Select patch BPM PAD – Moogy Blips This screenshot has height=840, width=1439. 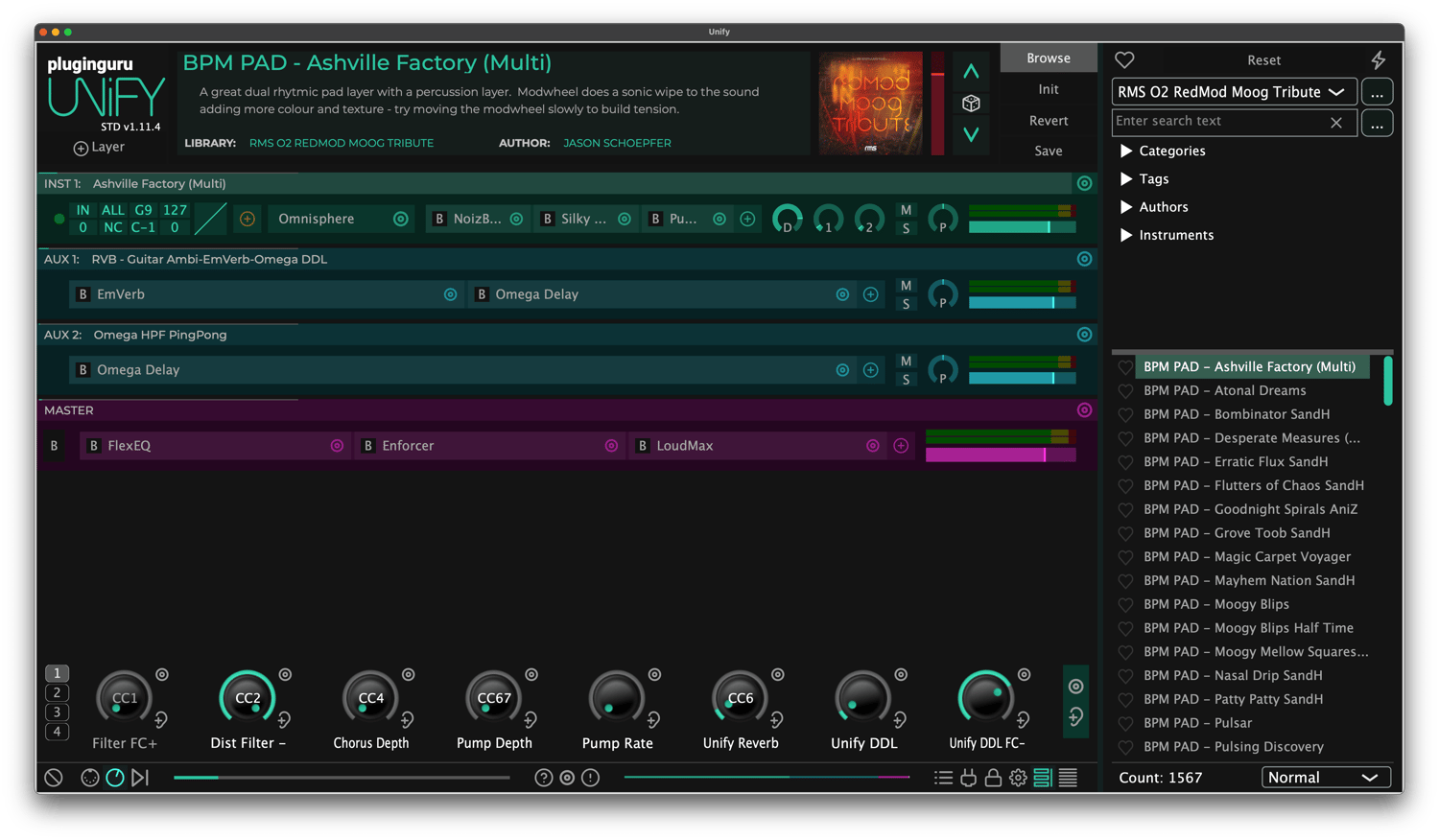[x=1215, y=605]
